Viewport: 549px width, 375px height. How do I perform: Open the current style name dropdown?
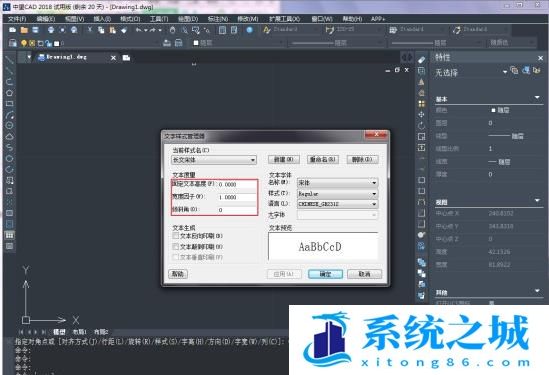214,160
